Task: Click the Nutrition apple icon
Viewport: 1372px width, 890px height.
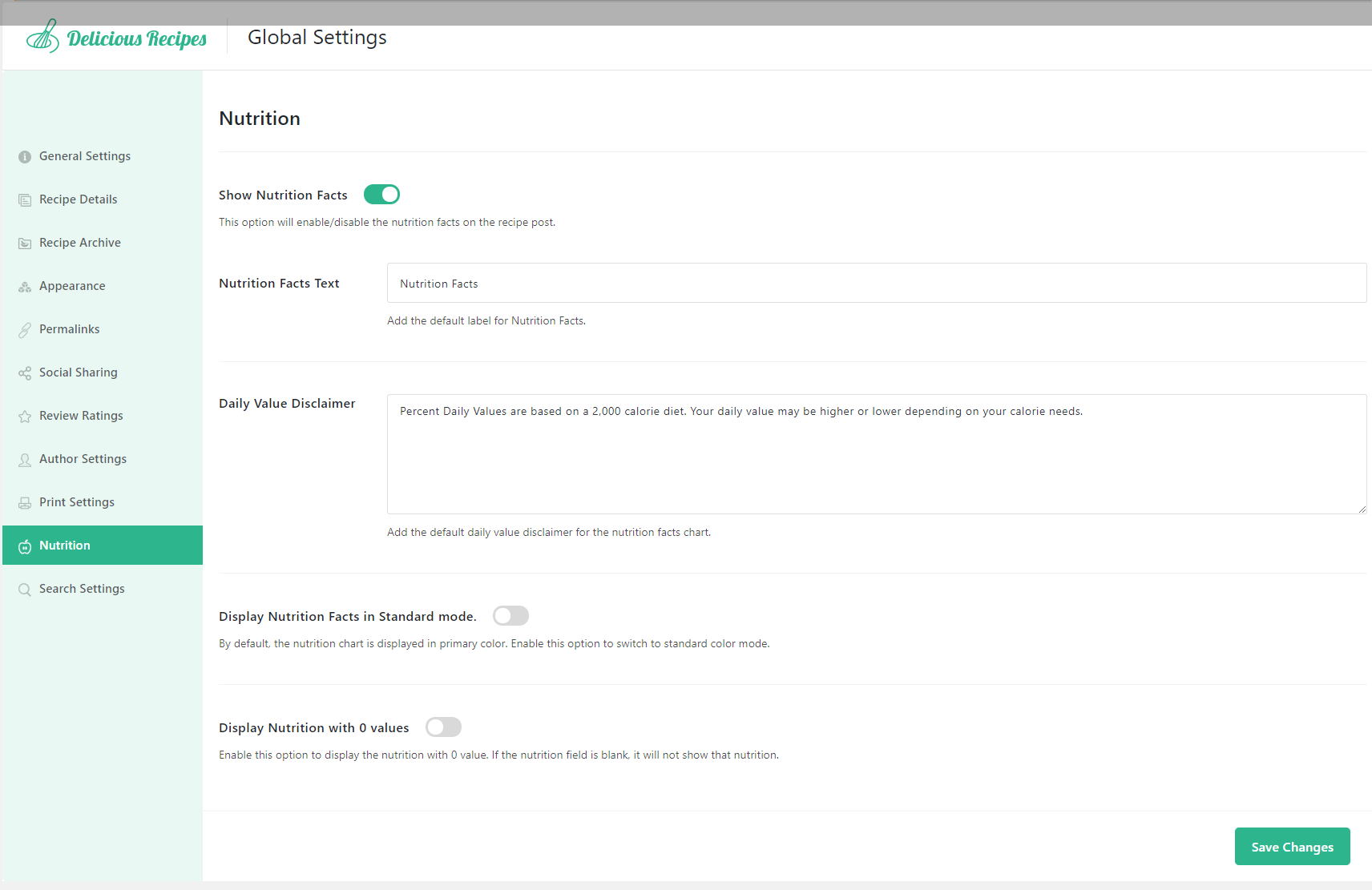Action: tap(25, 545)
